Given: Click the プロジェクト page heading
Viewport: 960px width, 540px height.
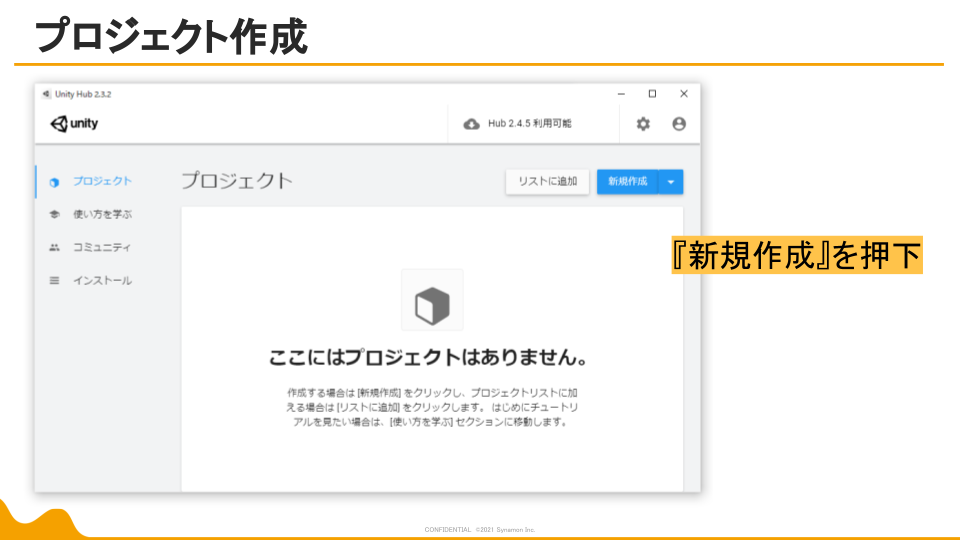Looking at the screenshot, I should [x=237, y=181].
